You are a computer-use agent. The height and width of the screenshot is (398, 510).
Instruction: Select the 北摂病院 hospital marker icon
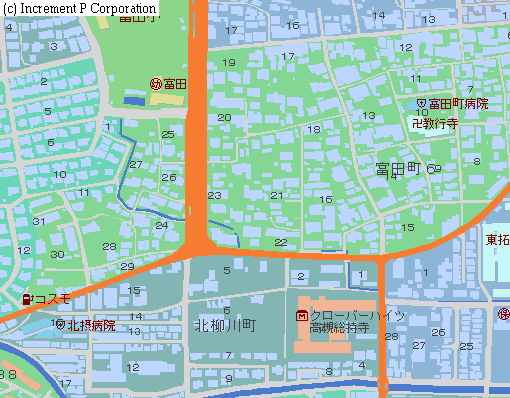[61, 324]
